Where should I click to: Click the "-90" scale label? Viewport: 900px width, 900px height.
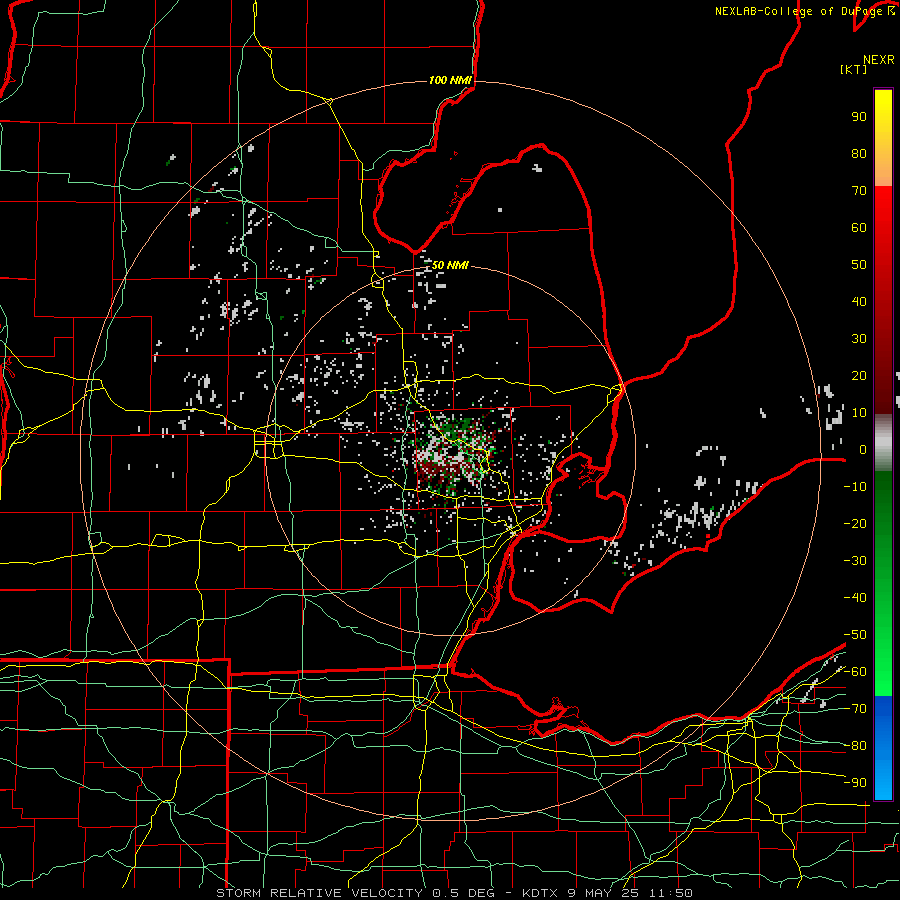[x=855, y=782]
